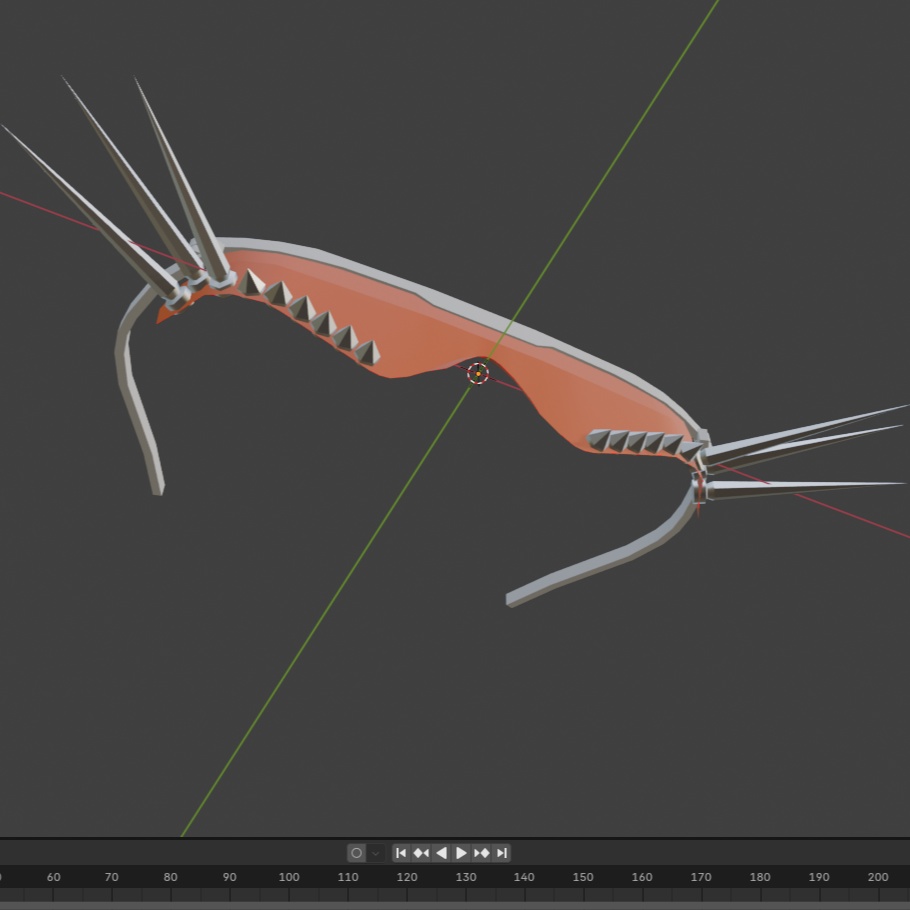Jump to the first frame of the timeline
910x910 pixels.
pyautogui.click(x=400, y=853)
